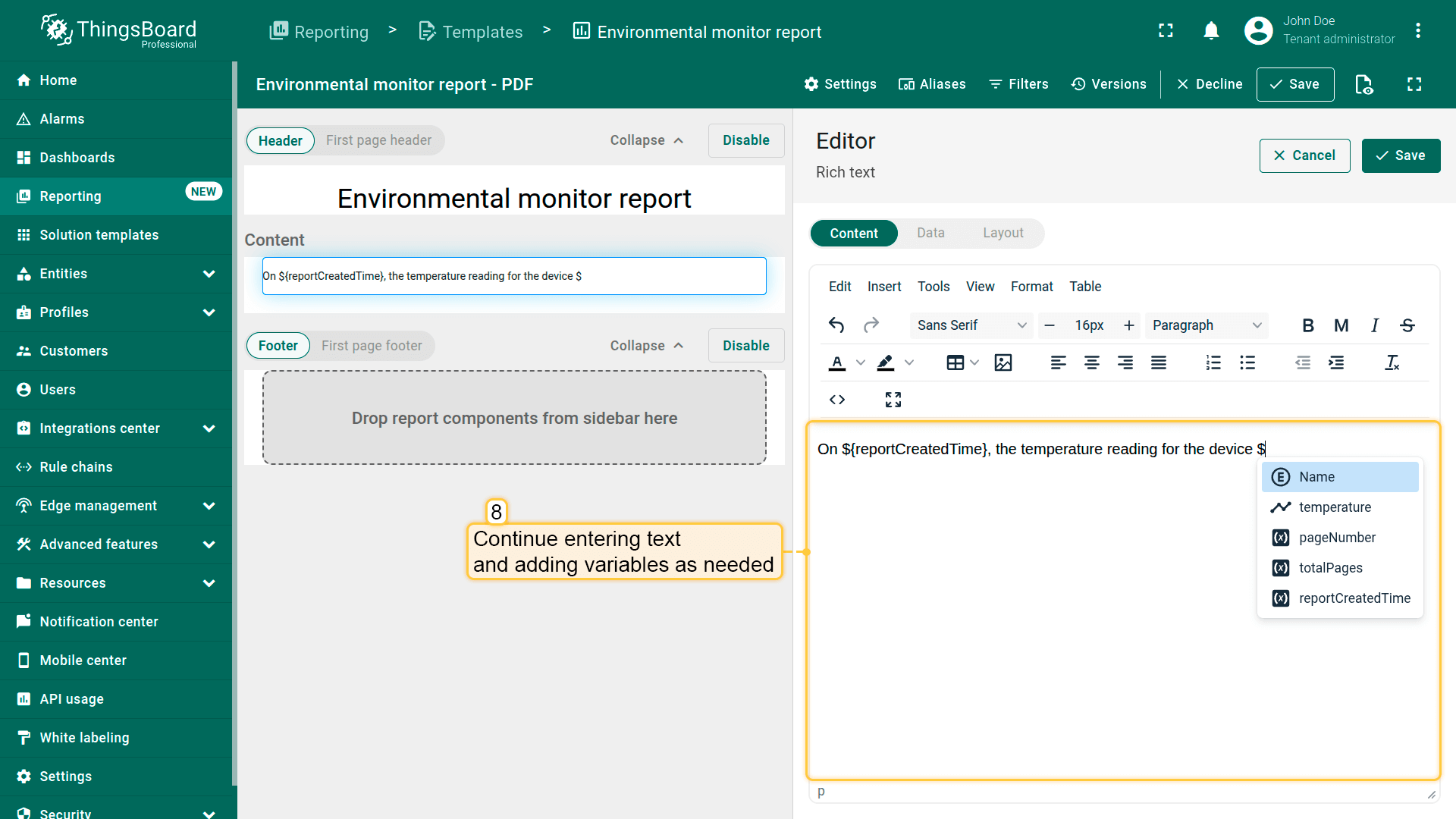
Task: Expand report page to fullscreen
Action: [1414, 84]
